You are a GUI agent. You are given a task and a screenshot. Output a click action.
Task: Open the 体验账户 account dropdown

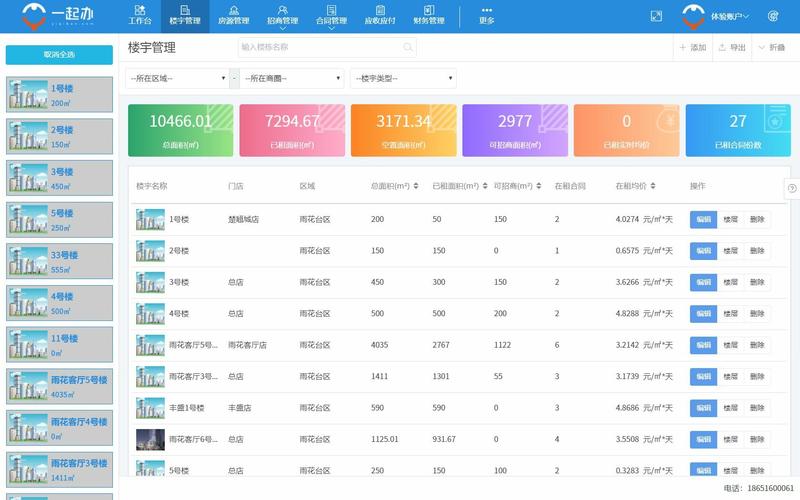coord(716,16)
